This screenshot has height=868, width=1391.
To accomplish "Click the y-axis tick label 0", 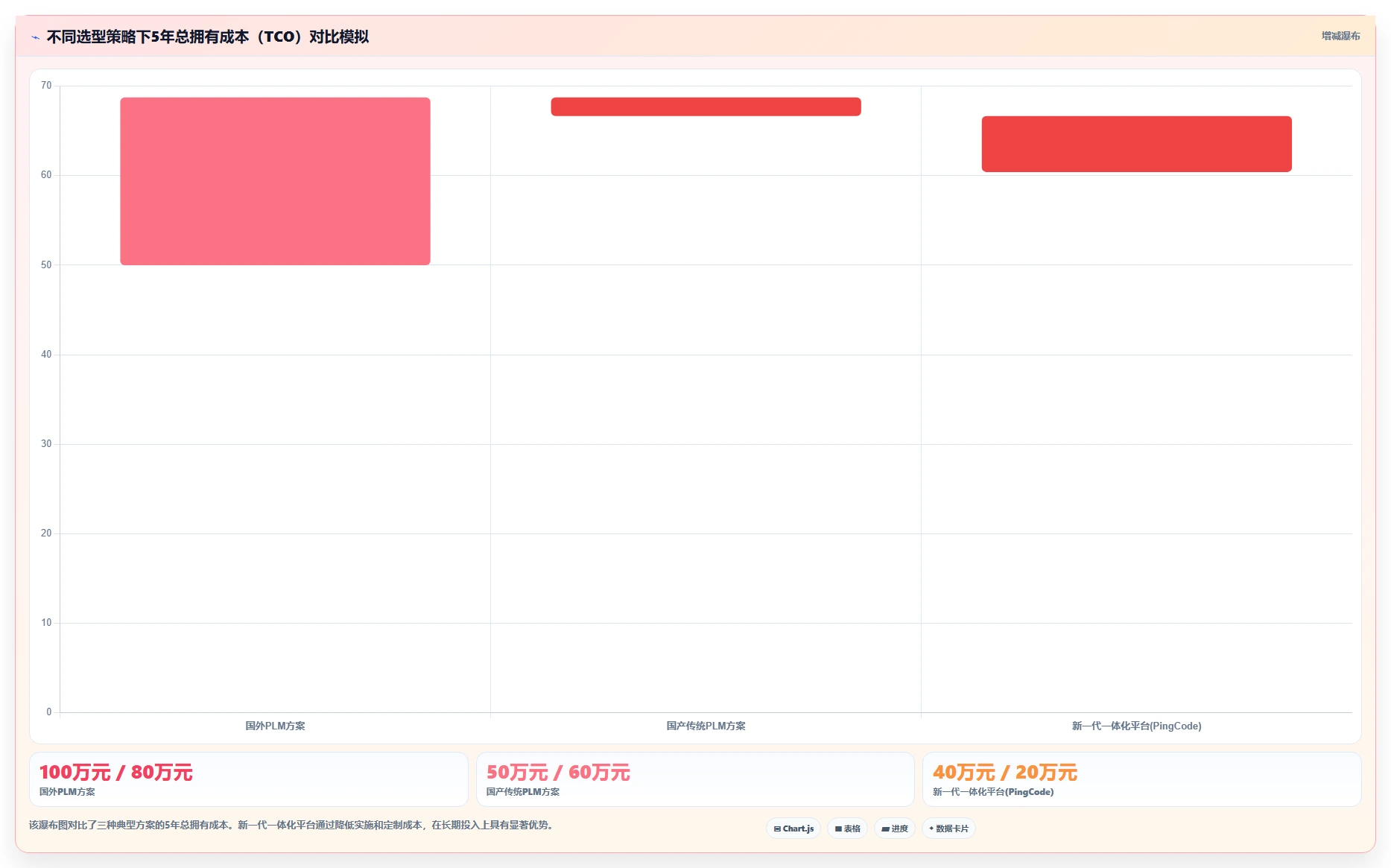I will click(x=49, y=712).
